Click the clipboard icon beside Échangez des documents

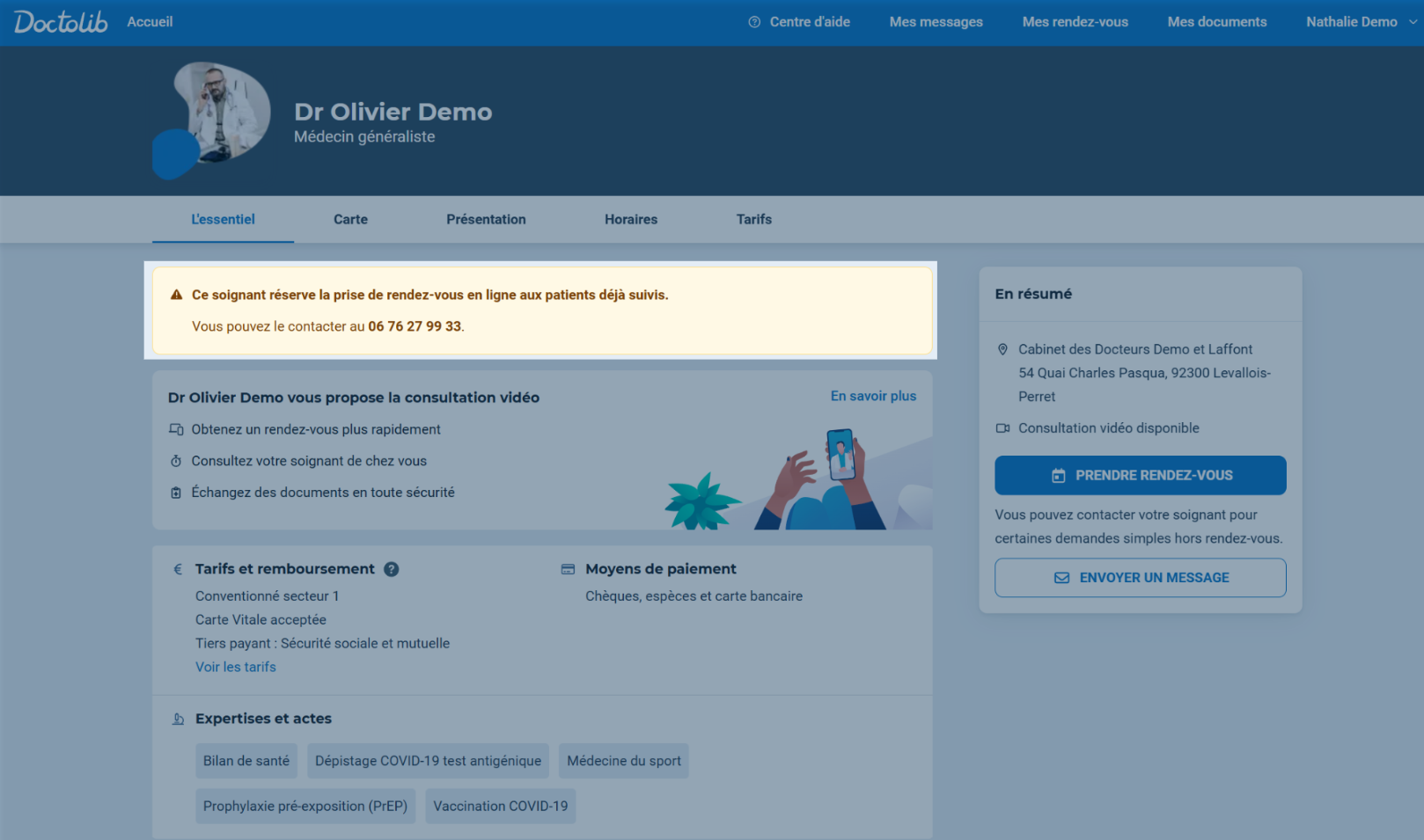point(176,493)
